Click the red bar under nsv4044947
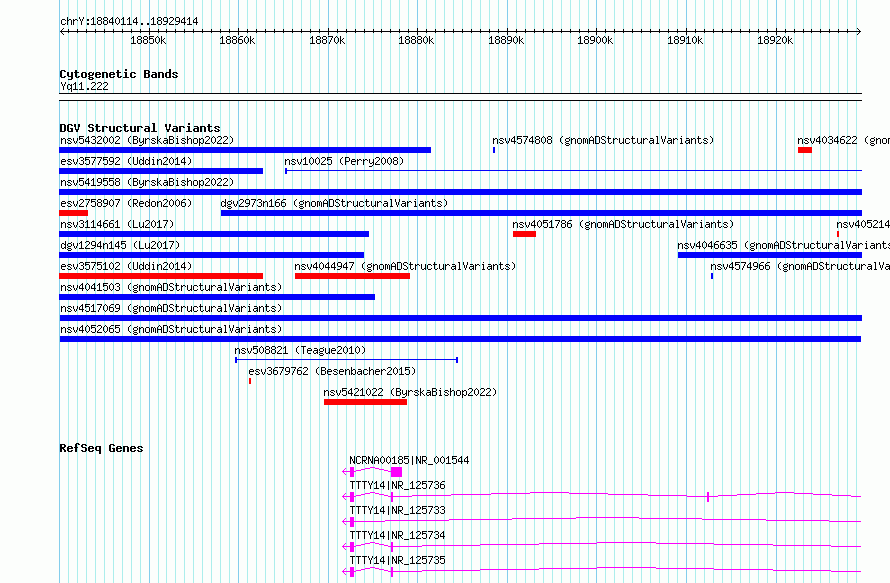Image resolution: width=890 pixels, height=583 pixels. click(x=352, y=276)
